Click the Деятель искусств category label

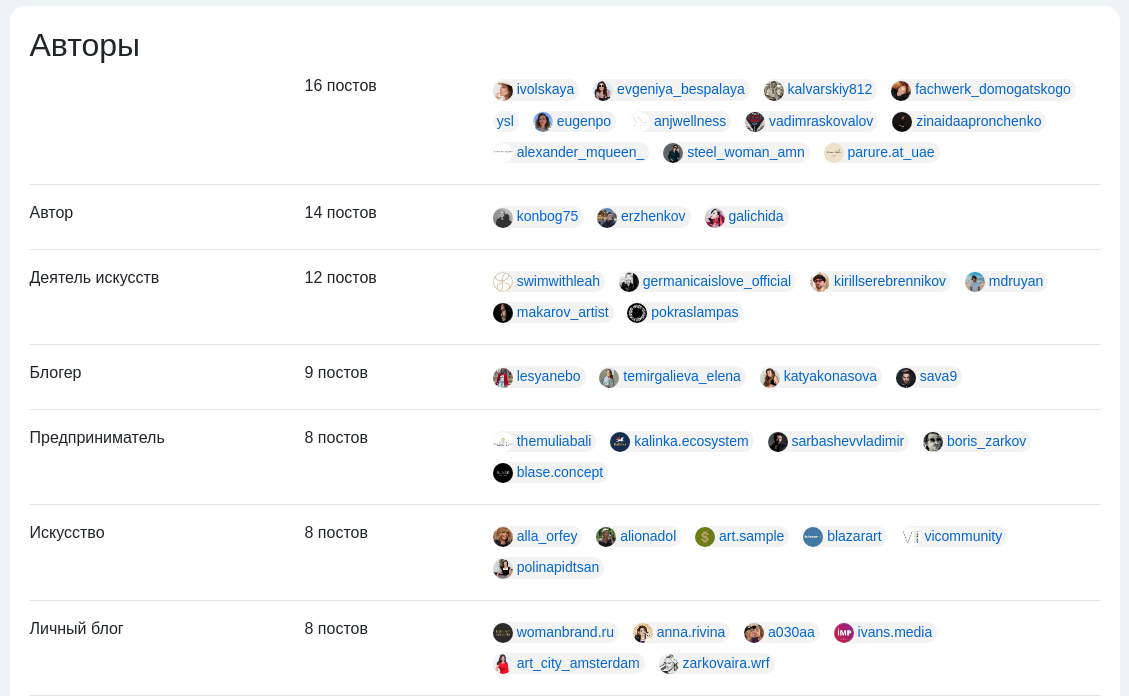tap(94, 278)
